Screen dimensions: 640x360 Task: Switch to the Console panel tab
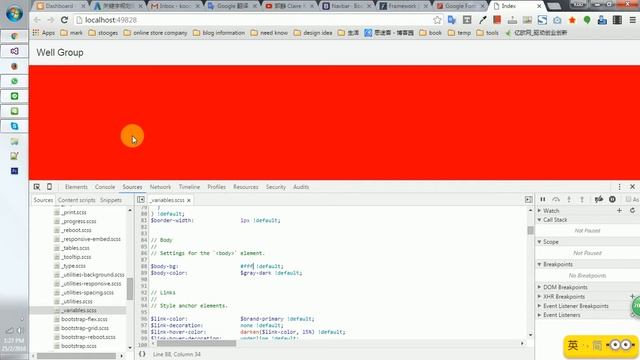click(105, 187)
